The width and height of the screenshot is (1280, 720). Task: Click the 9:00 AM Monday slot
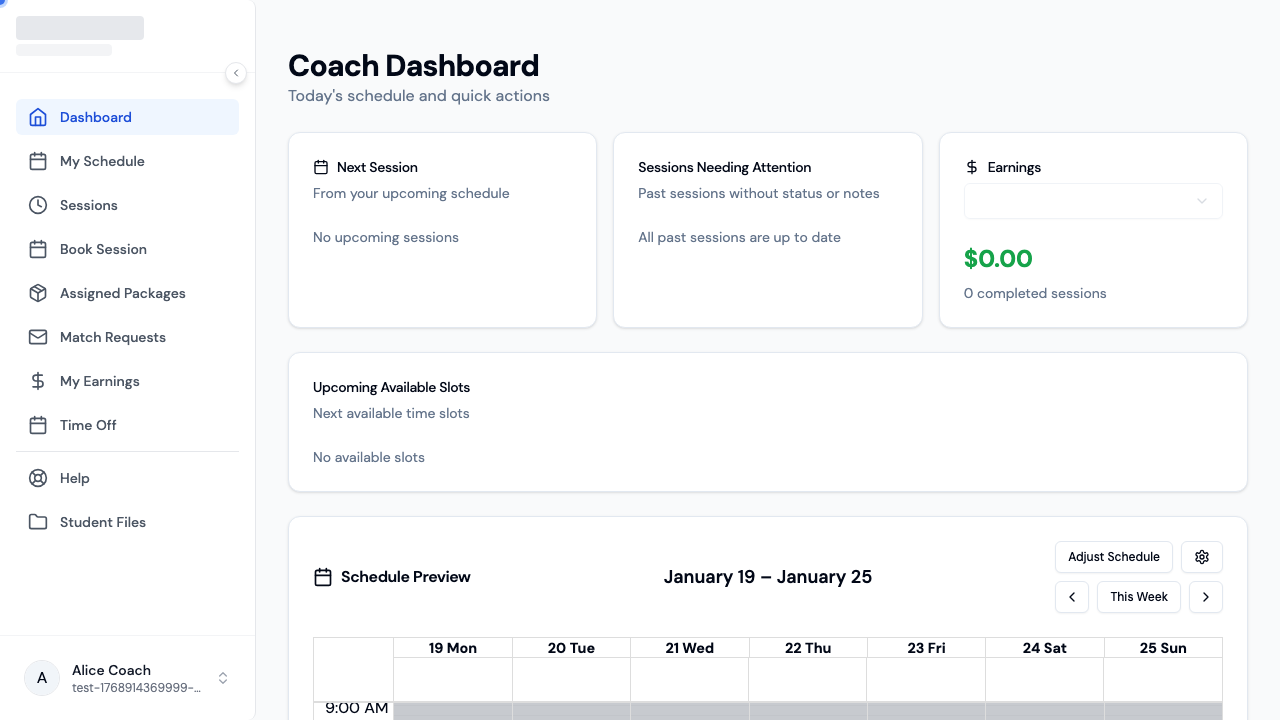click(453, 710)
